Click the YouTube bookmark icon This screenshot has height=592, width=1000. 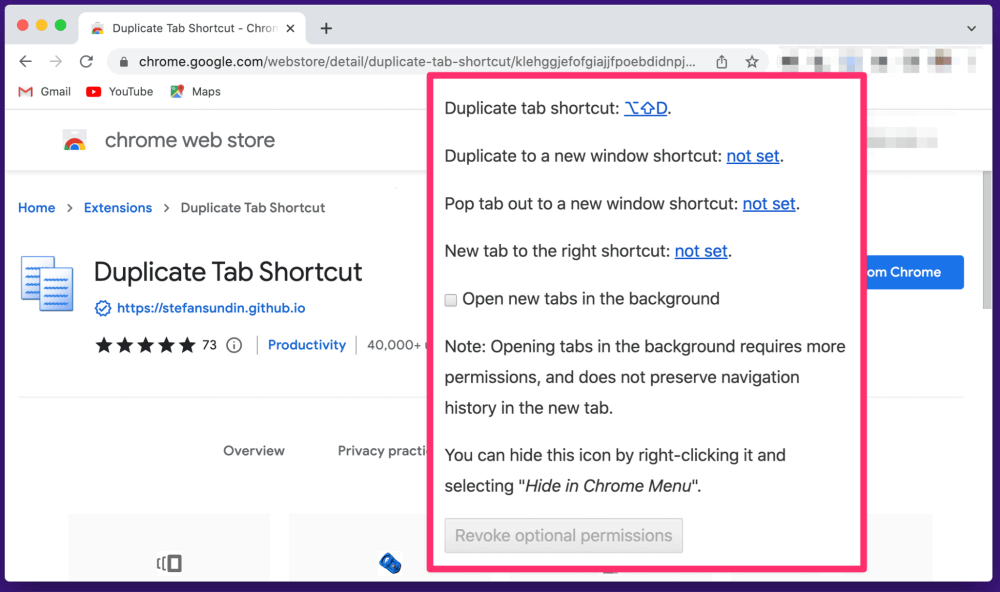coord(93,92)
